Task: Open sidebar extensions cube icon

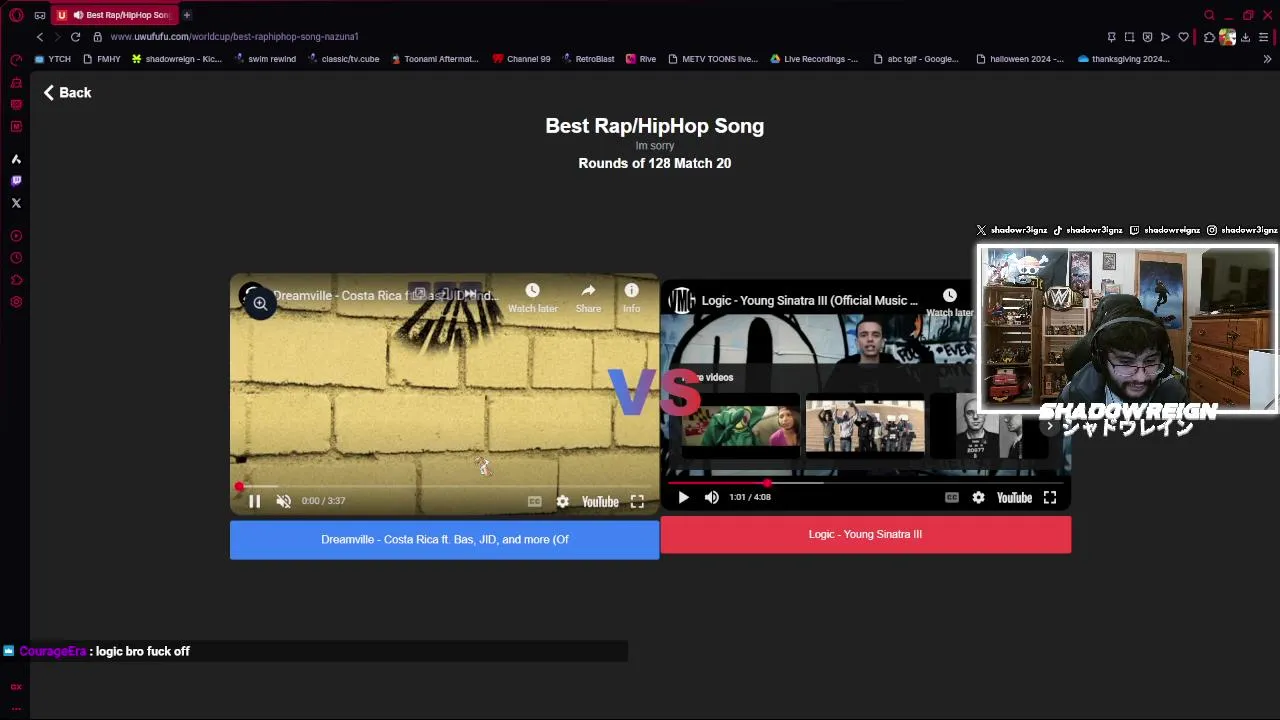Action: click(x=16, y=280)
